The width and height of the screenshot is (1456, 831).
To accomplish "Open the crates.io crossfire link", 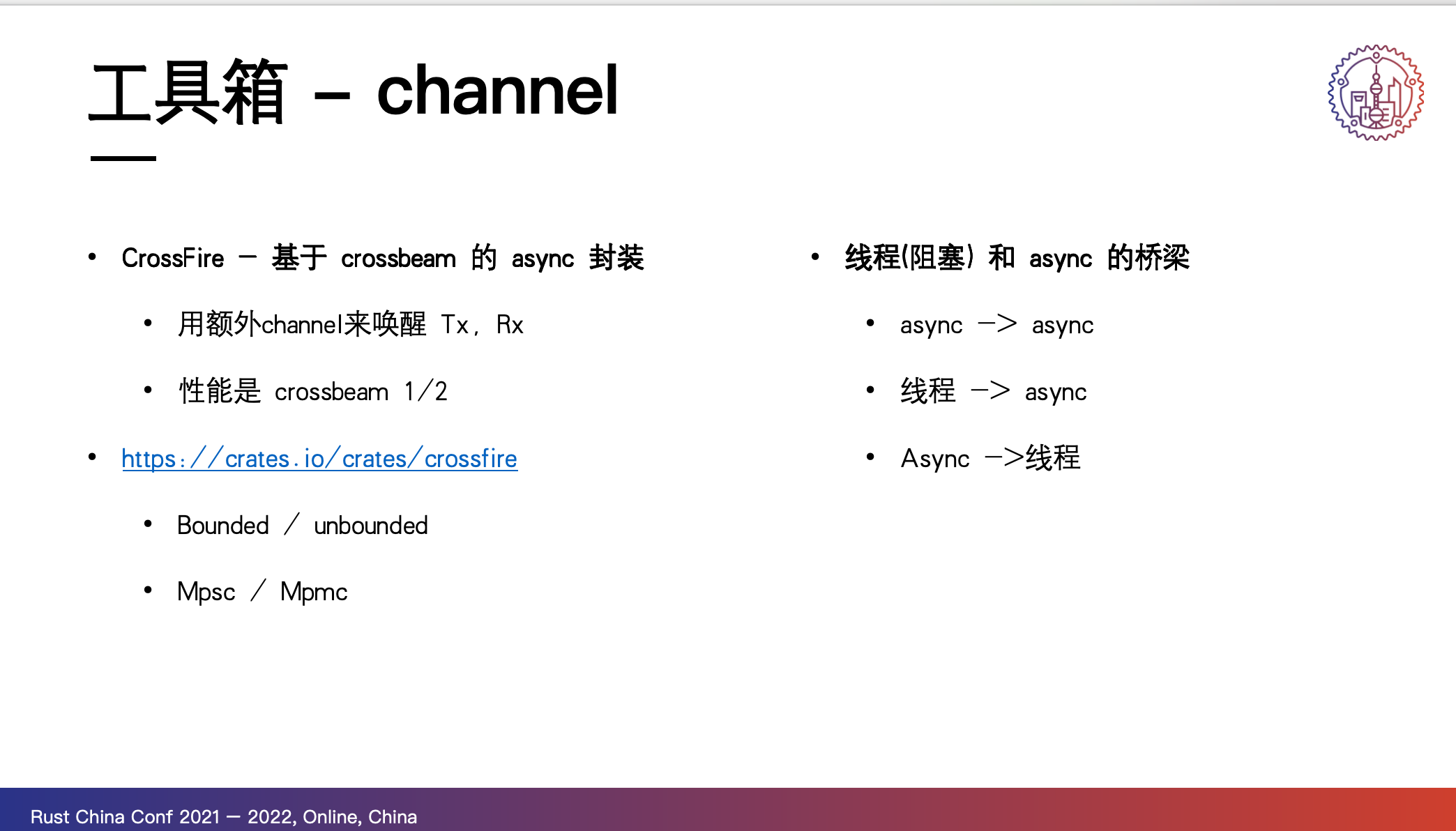I will (x=319, y=459).
